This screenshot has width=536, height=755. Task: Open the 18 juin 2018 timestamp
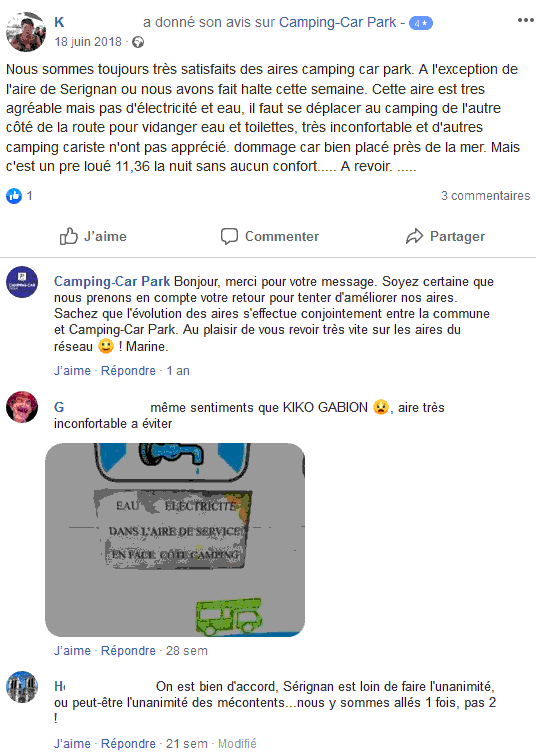[88, 42]
